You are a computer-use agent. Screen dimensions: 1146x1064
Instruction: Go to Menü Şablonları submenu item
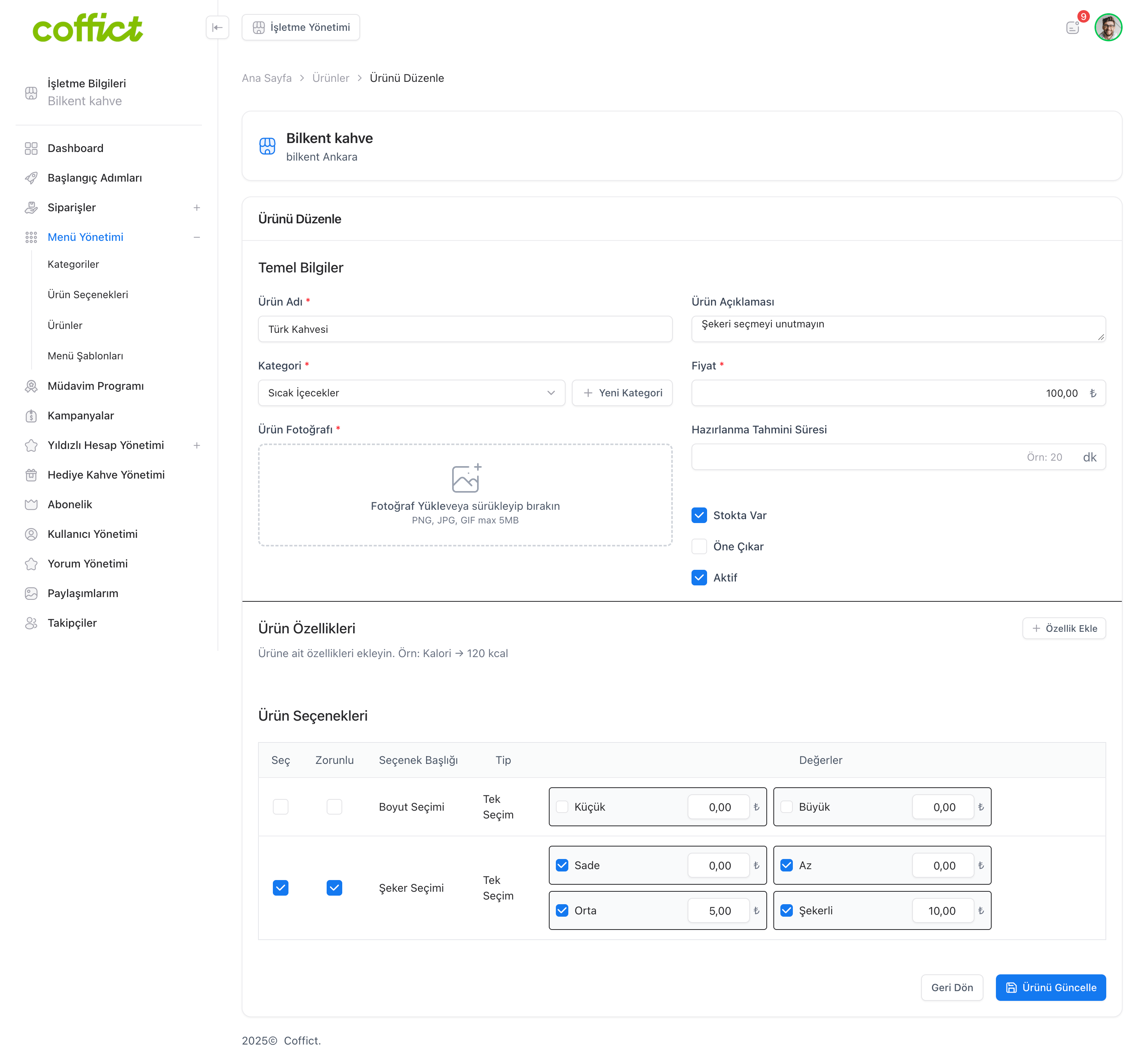coord(85,356)
